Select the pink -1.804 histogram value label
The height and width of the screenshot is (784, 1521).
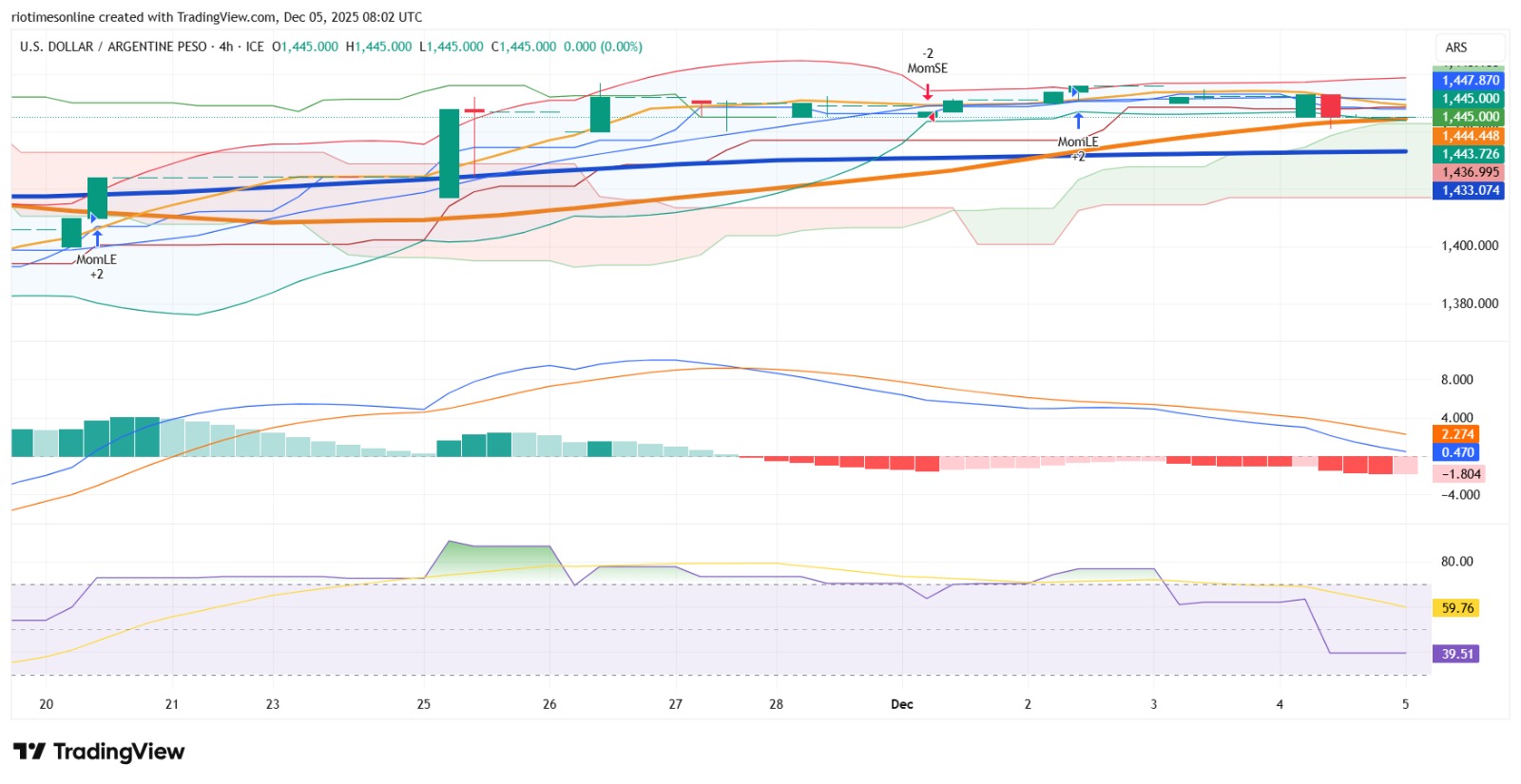pyautogui.click(x=1459, y=473)
